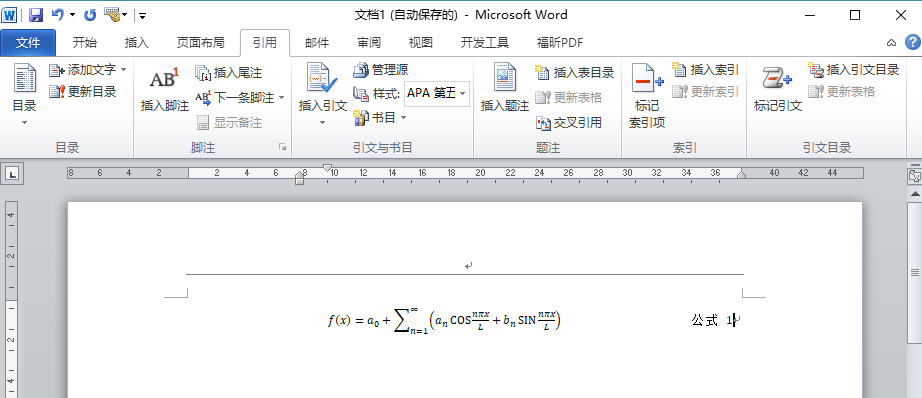Open the 目录 table of contents button

[25, 95]
